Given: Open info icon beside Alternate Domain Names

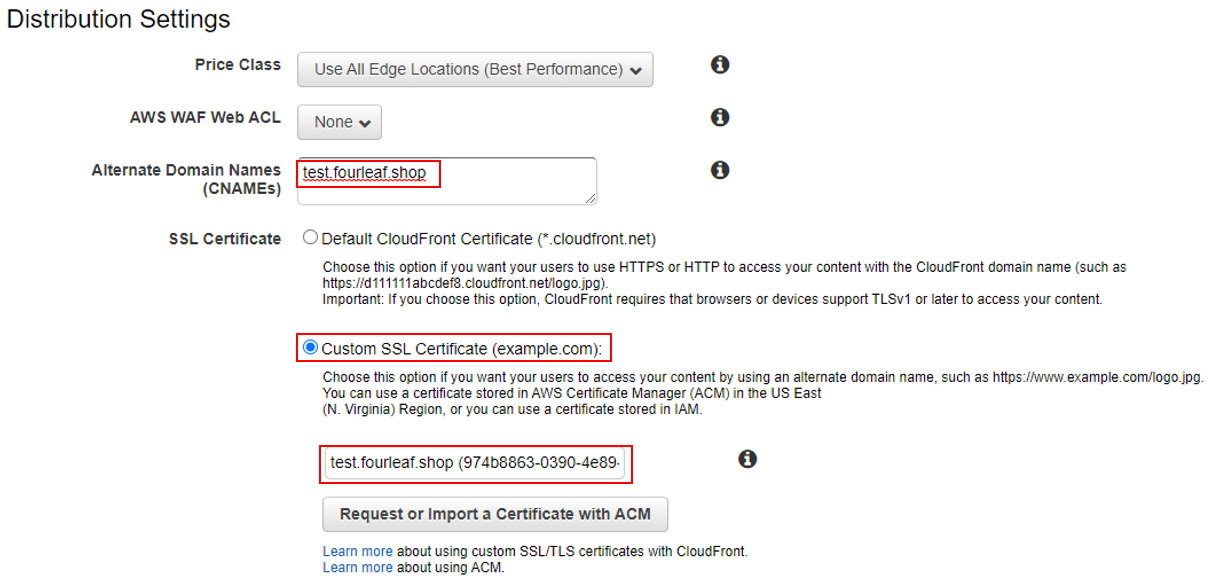Looking at the screenshot, I should pos(719,170).
